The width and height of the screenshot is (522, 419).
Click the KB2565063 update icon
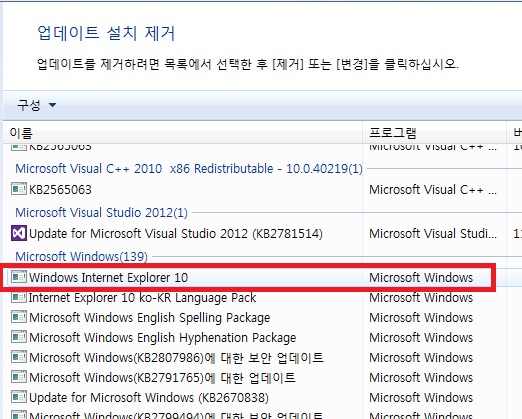[x=18, y=189]
